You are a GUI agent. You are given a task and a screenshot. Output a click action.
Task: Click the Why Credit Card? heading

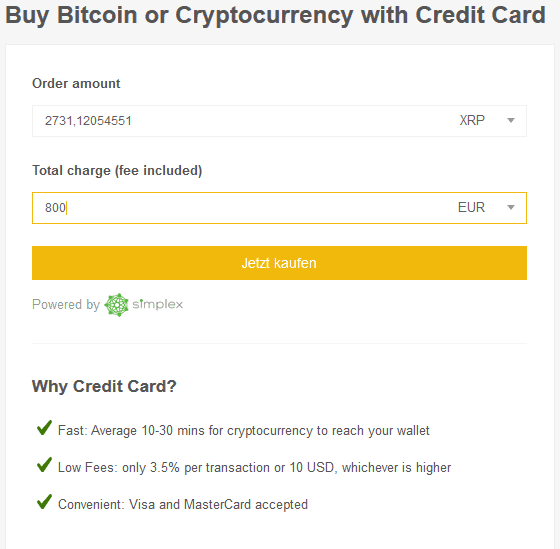pos(104,386)
